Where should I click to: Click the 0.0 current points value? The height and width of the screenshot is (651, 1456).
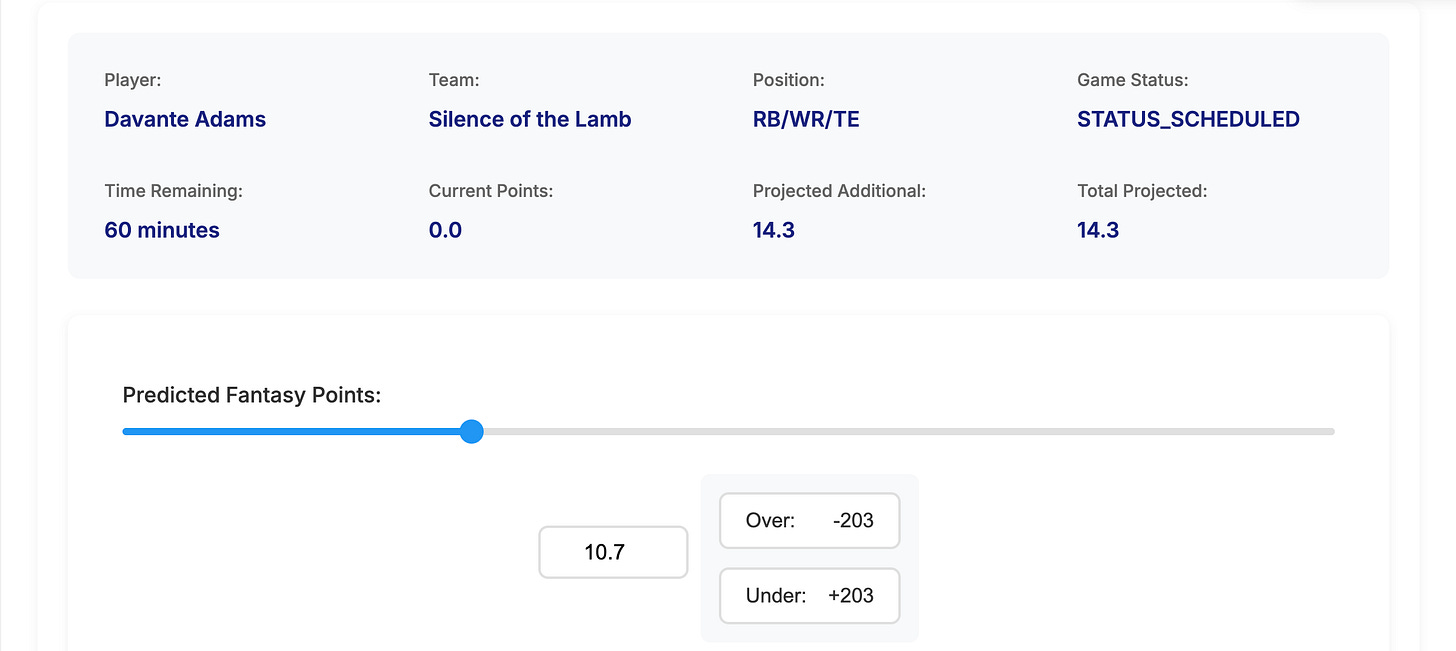(x=445, y=230)
